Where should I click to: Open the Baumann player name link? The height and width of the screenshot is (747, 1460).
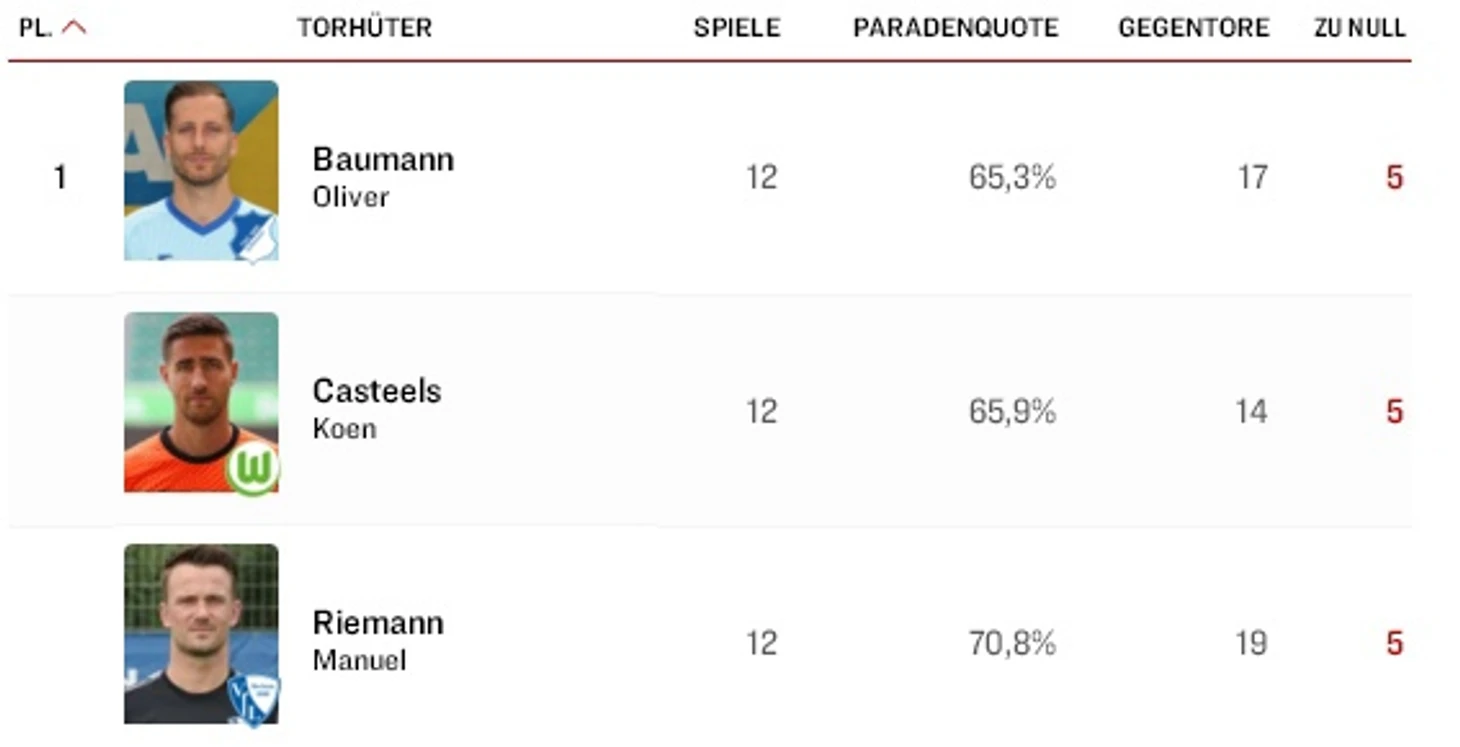(383, 159)
